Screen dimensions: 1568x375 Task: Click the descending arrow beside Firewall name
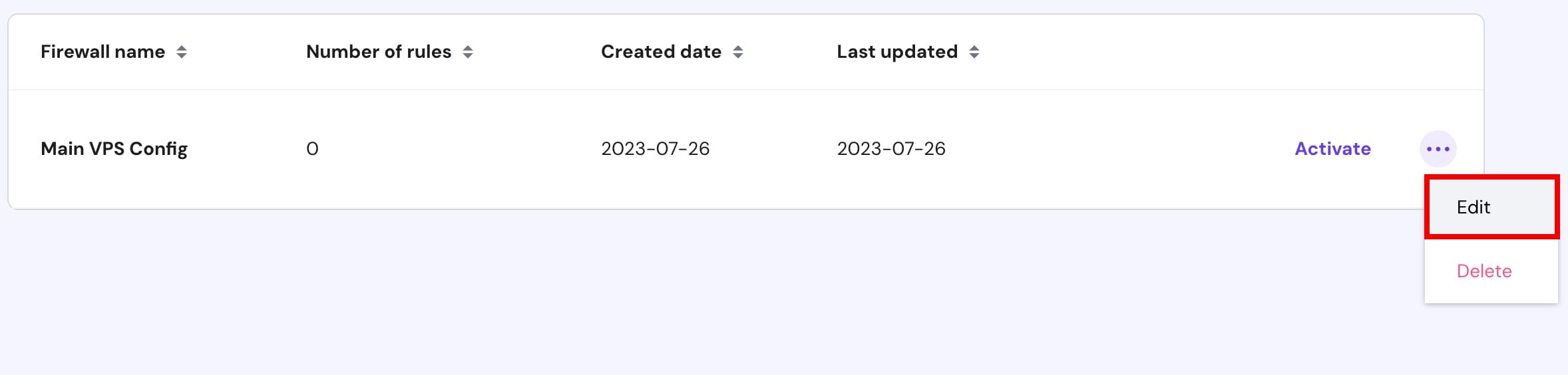[x=182, y=56]
